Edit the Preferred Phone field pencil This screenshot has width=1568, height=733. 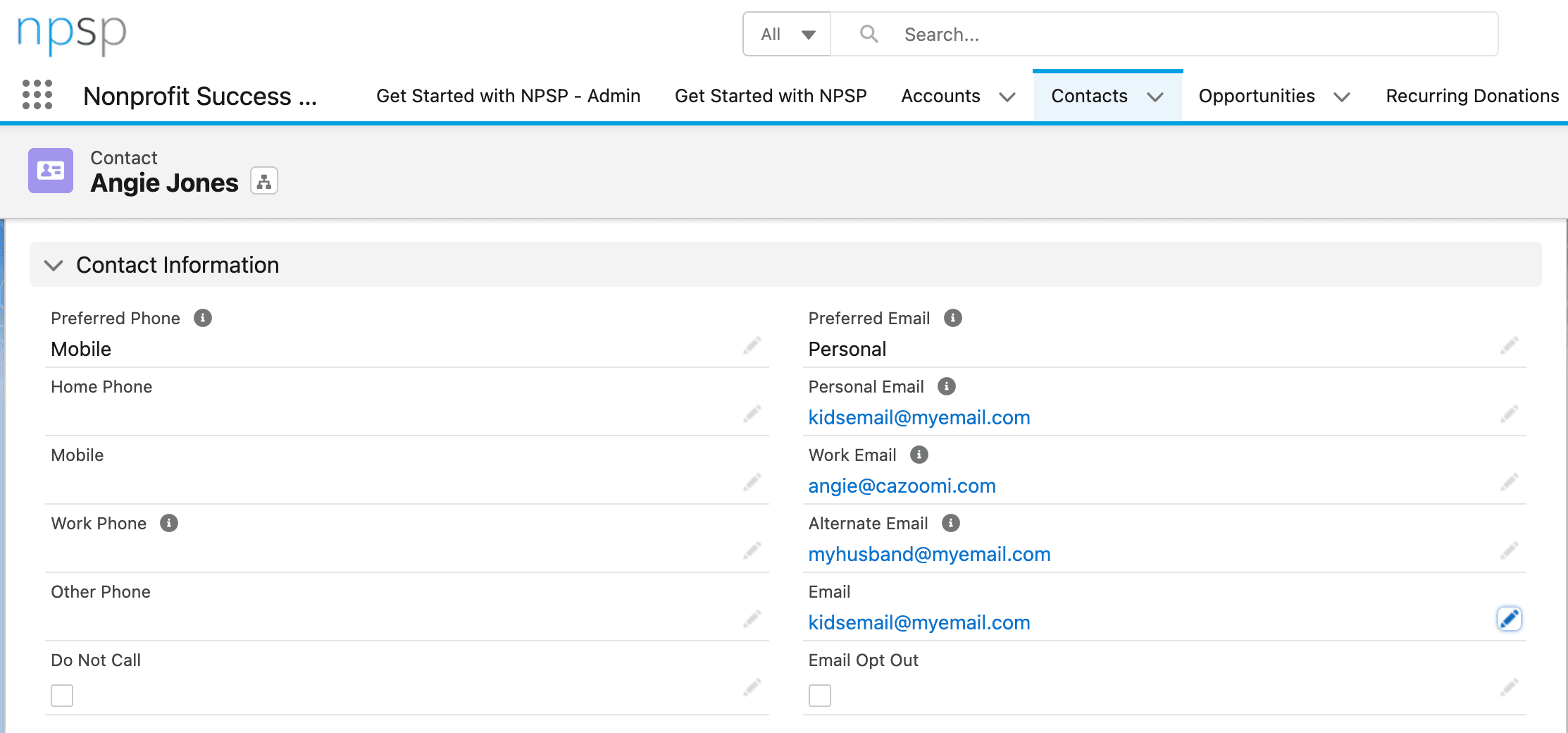(752, 345)
